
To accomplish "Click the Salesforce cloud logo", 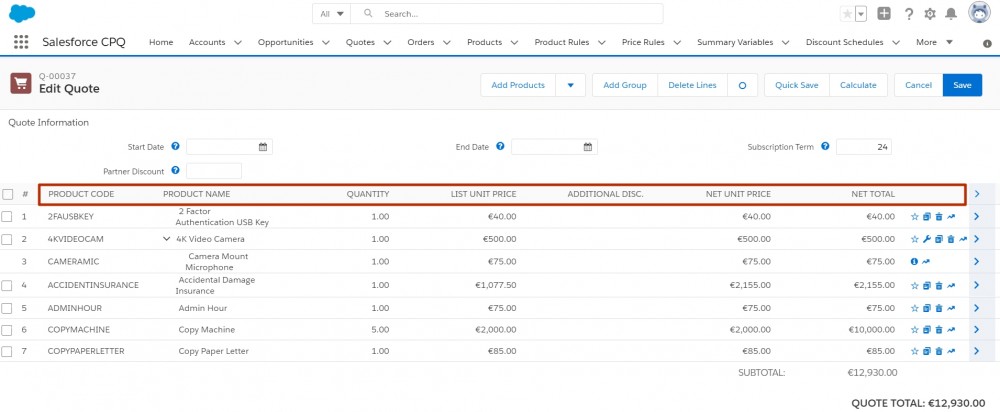I will coord(22,13).
